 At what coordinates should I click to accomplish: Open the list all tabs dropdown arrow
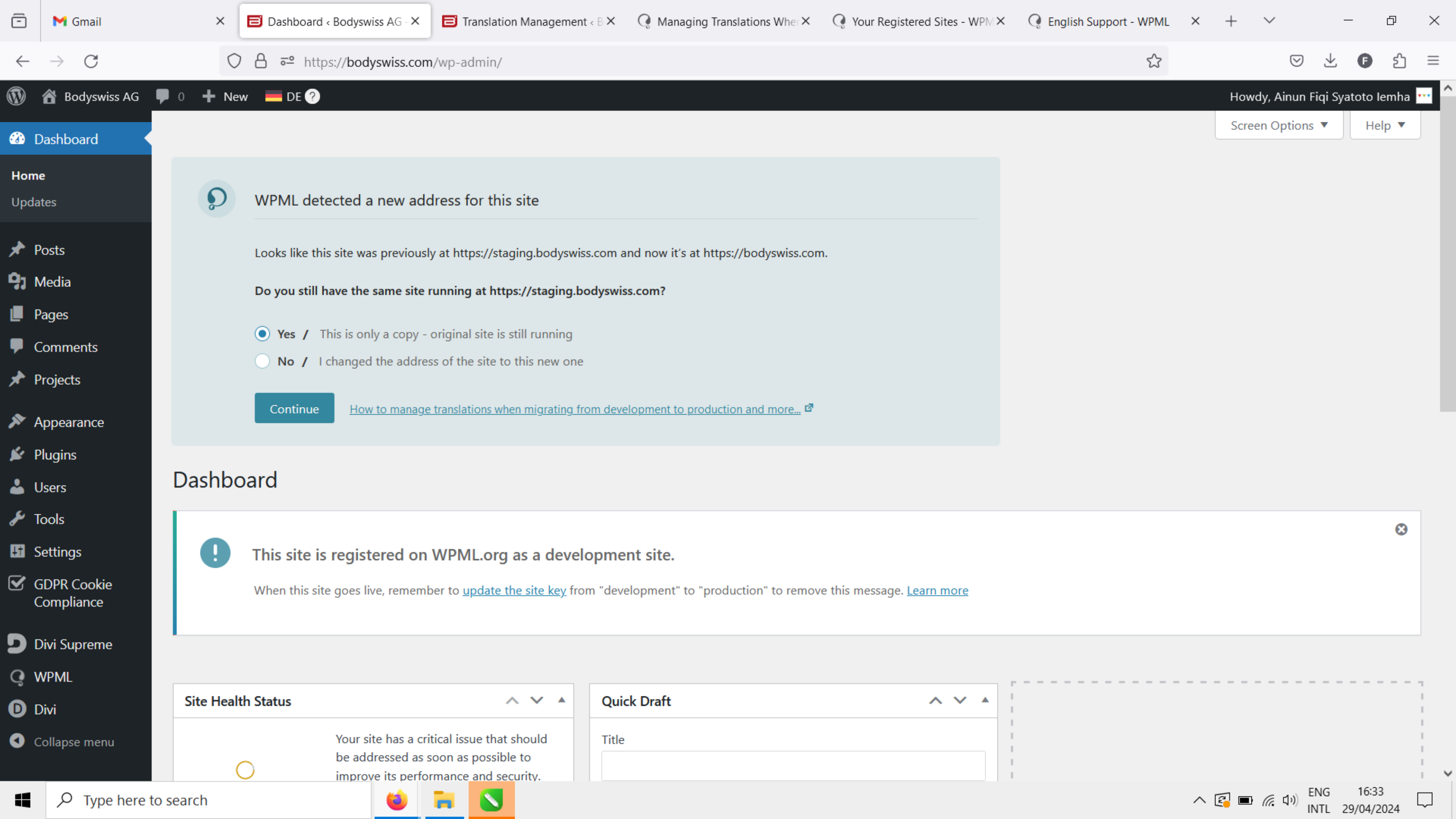pyautogui.click(x=1269, y=21)
